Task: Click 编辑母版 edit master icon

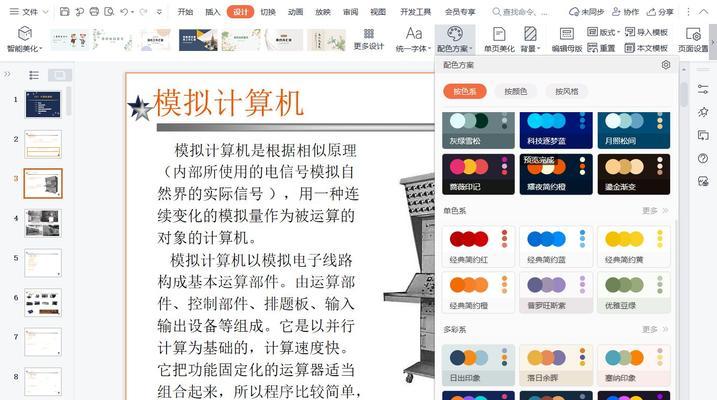Action: pyautogui.click(x=567, y=39)
